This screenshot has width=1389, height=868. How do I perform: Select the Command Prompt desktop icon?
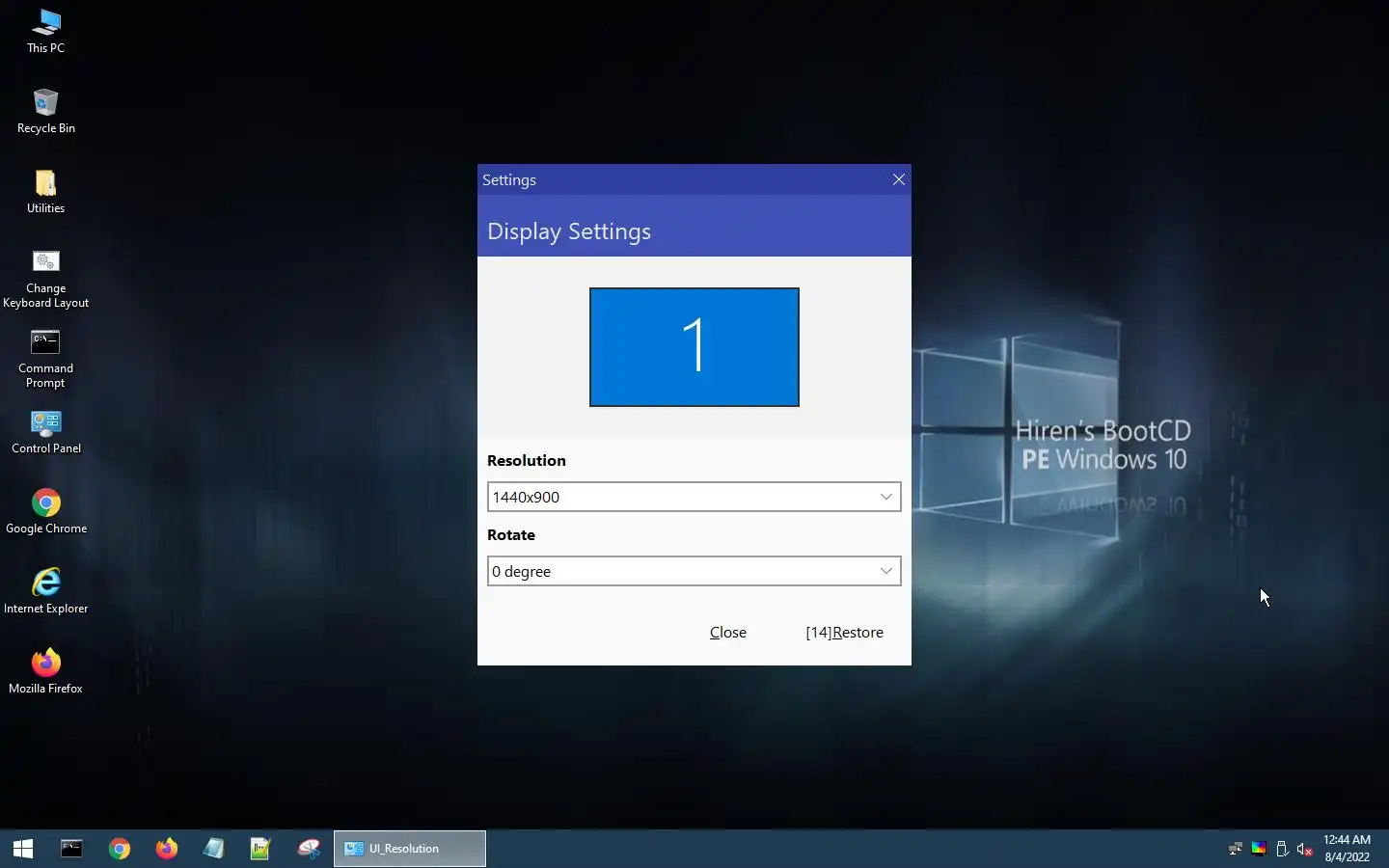45,359
